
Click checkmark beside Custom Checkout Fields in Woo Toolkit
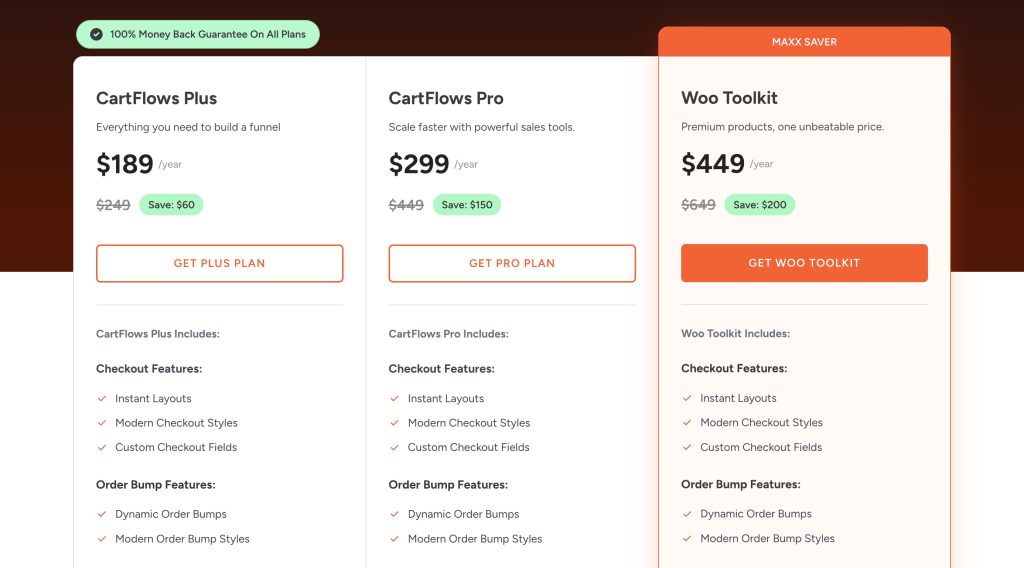(x=686, y=447)
